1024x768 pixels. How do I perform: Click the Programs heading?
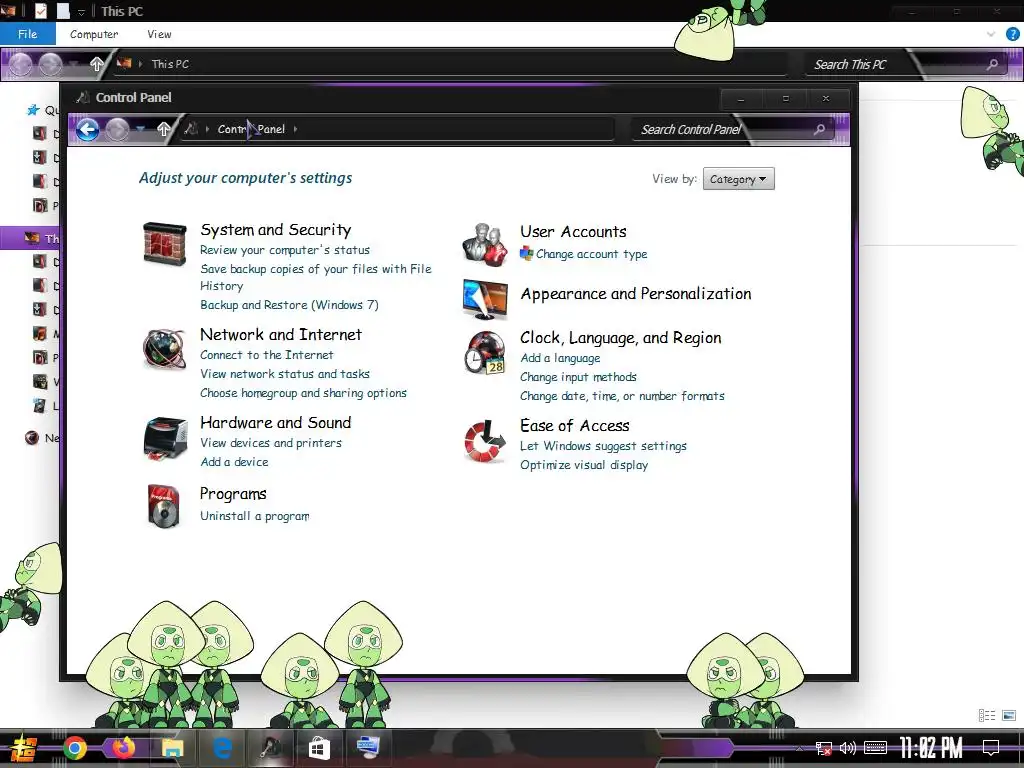point(233,494)
